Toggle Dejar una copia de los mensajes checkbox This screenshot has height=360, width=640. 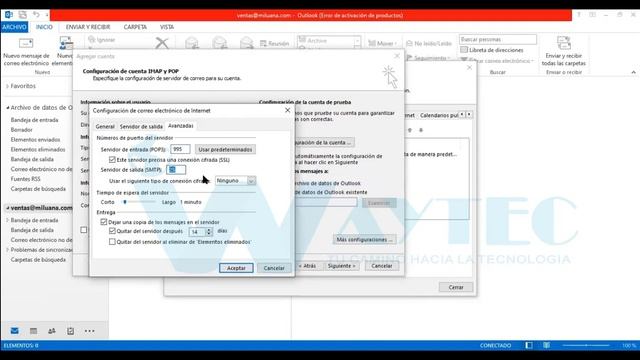point(104,222)
